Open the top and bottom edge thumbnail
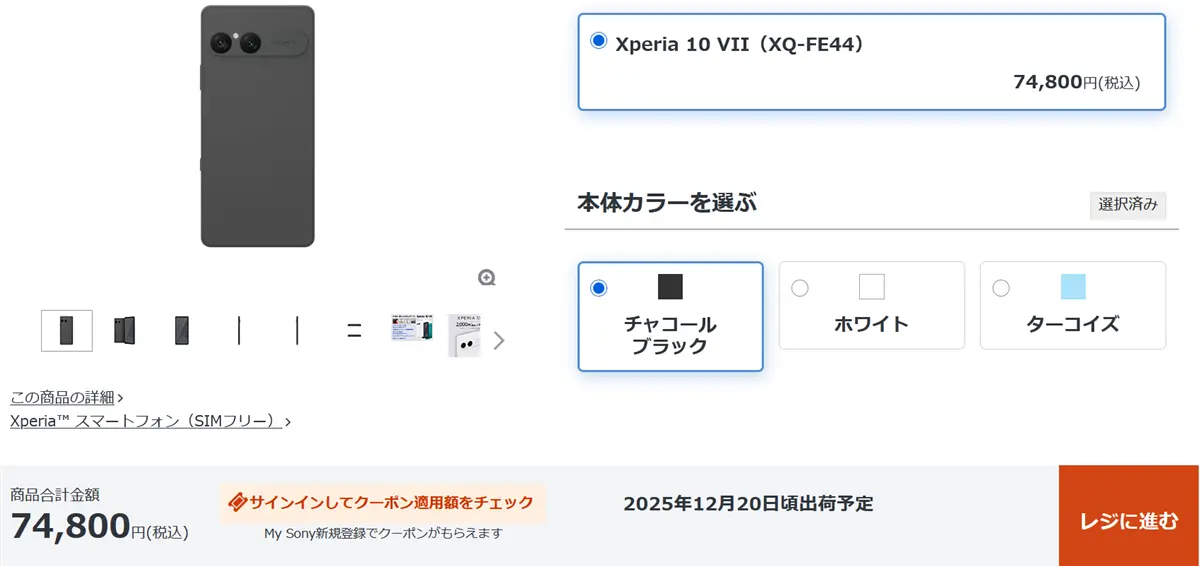 coord(354,330)
